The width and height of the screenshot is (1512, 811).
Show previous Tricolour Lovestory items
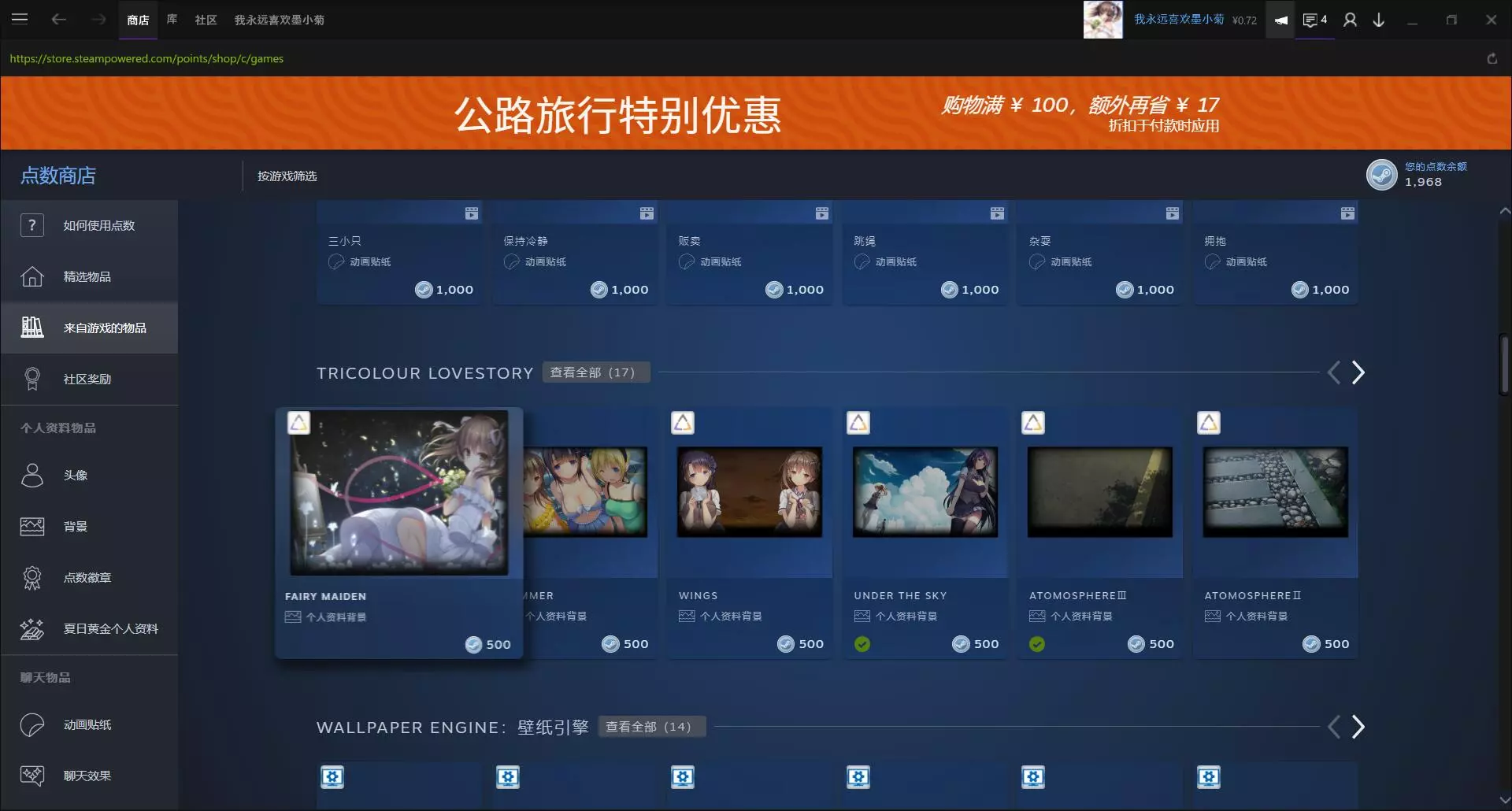[1333, 372]
